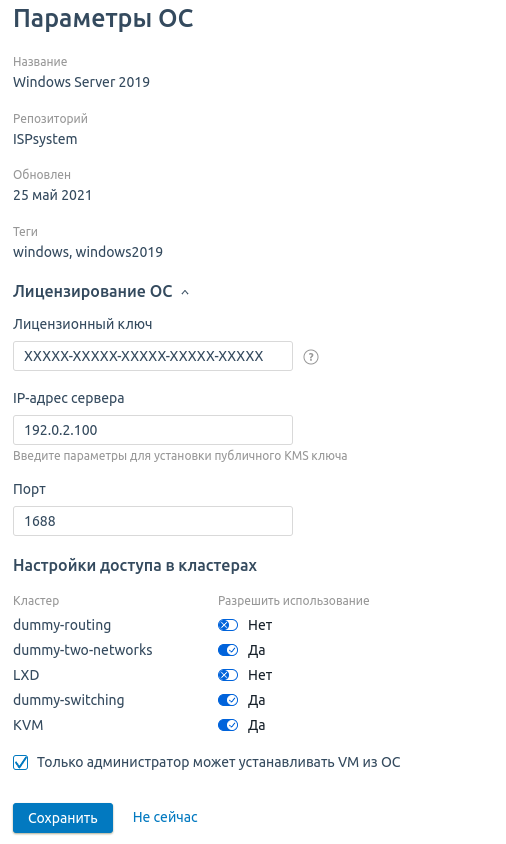Click the license key help question icon
506x844 pixels.
point(311,357)
